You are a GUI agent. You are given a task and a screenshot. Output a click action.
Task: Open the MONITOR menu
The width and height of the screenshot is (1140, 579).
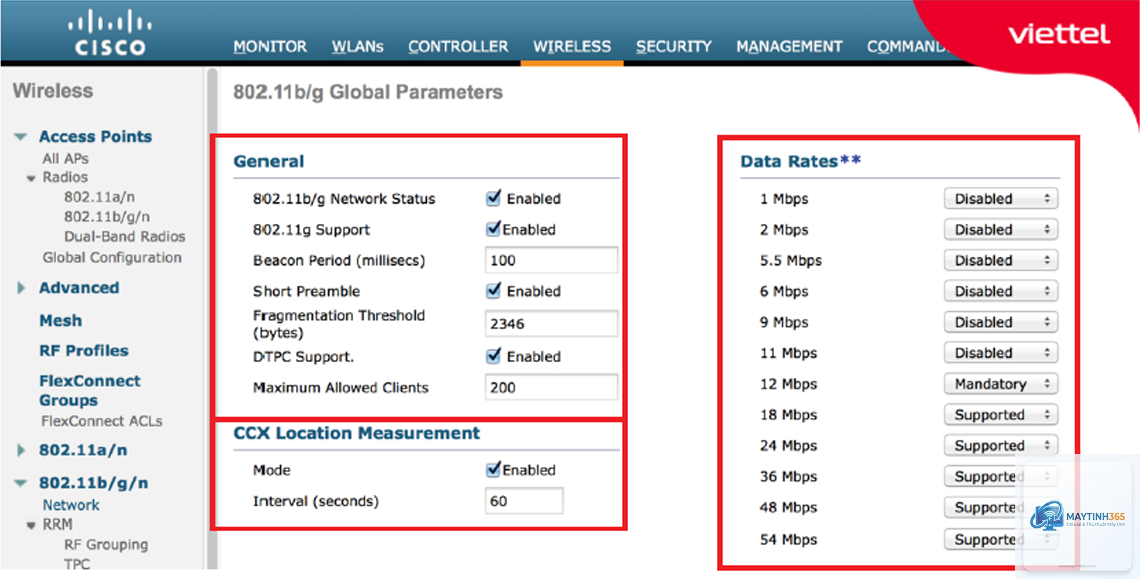(270, 47)
